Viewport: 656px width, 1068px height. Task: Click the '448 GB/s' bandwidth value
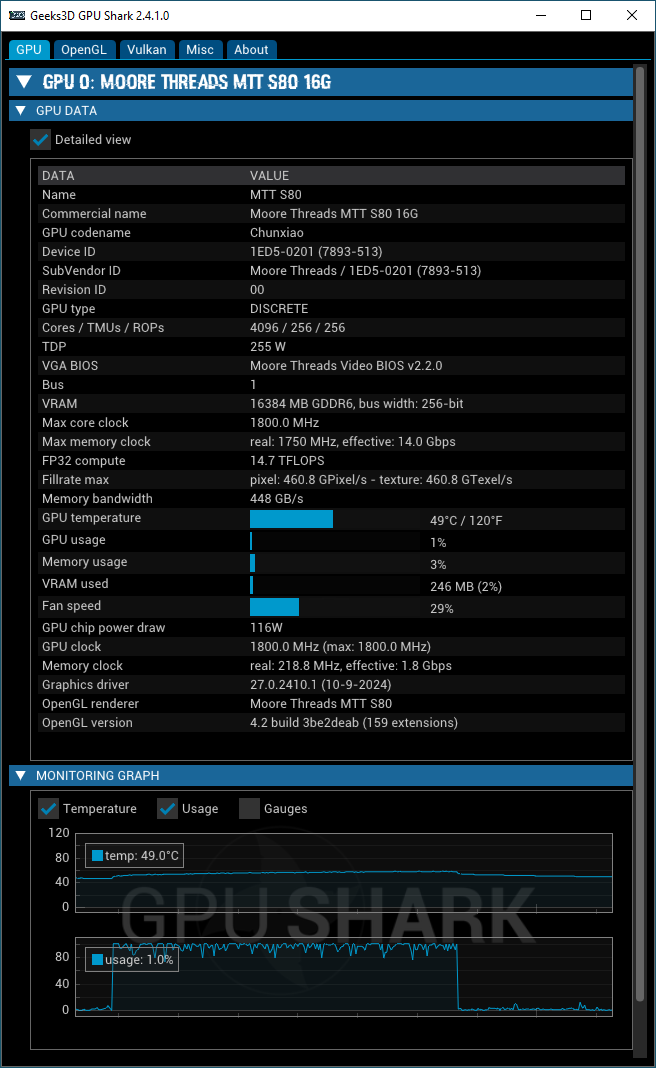tap(277, 499)
